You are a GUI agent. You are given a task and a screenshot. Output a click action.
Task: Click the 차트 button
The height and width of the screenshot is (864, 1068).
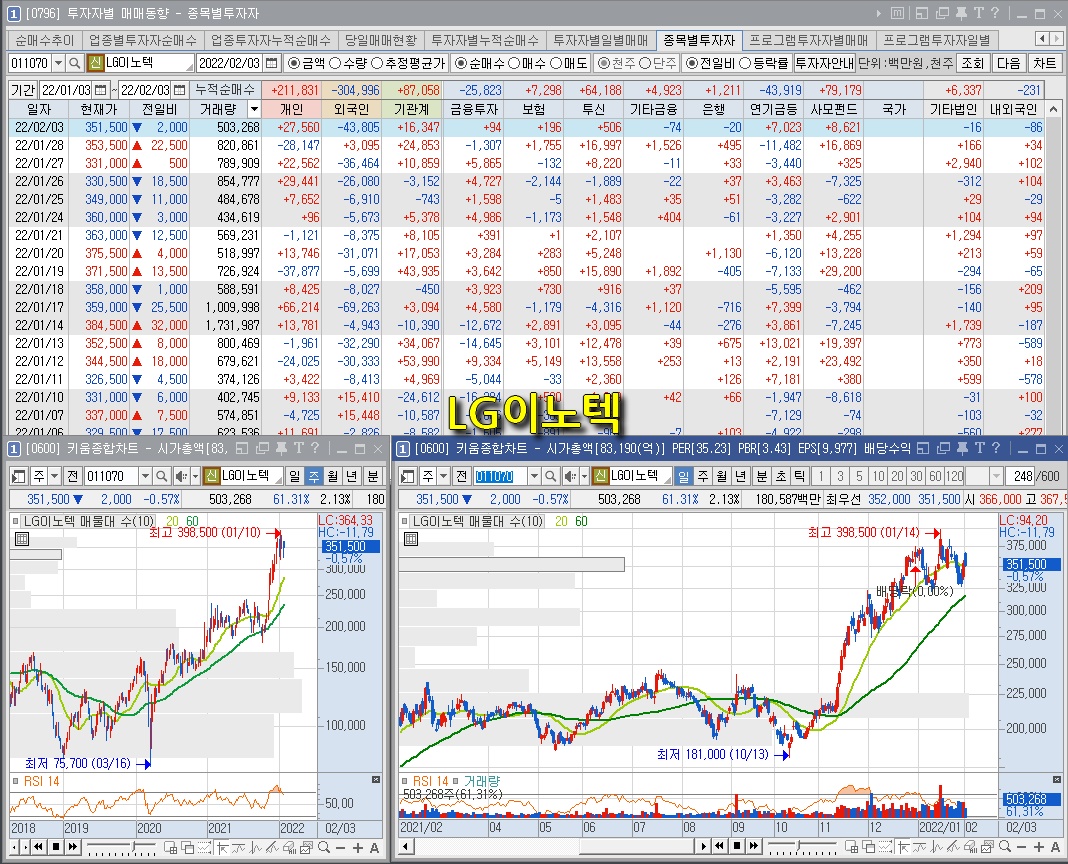click(1044, 63)
